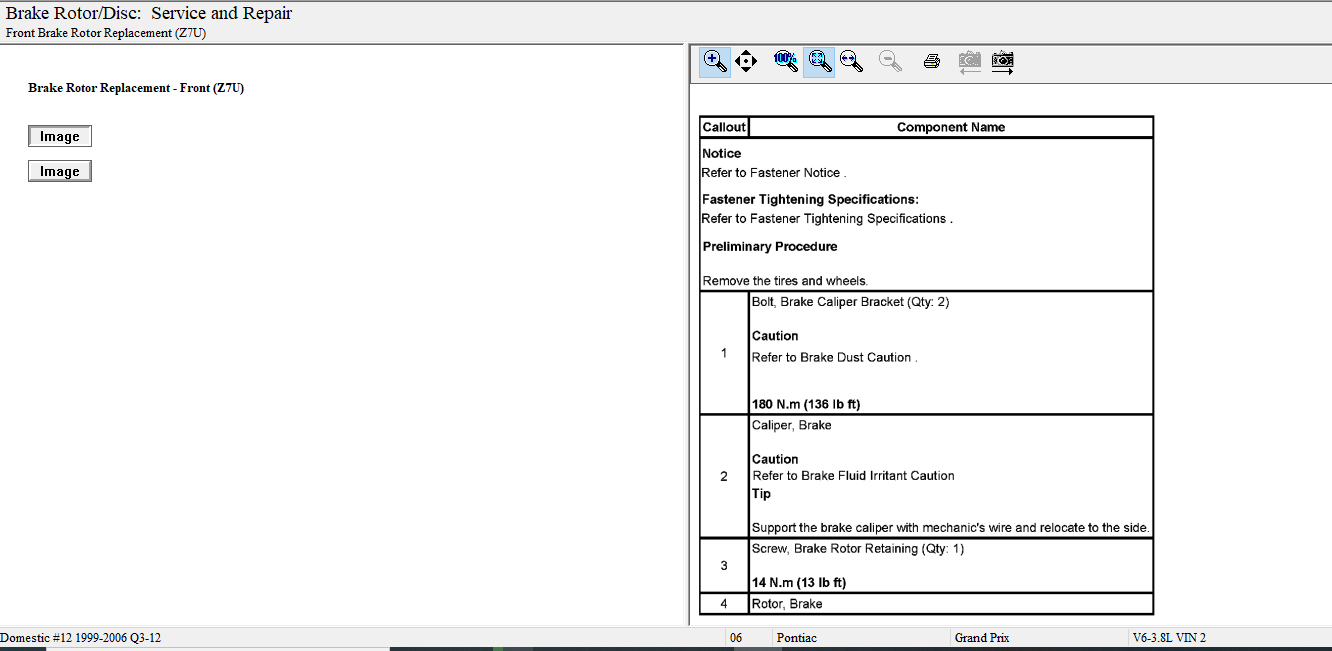The image size is (1332, 651).
Task: Click the '06' year status entry
Action: click(x=736, y=638)
